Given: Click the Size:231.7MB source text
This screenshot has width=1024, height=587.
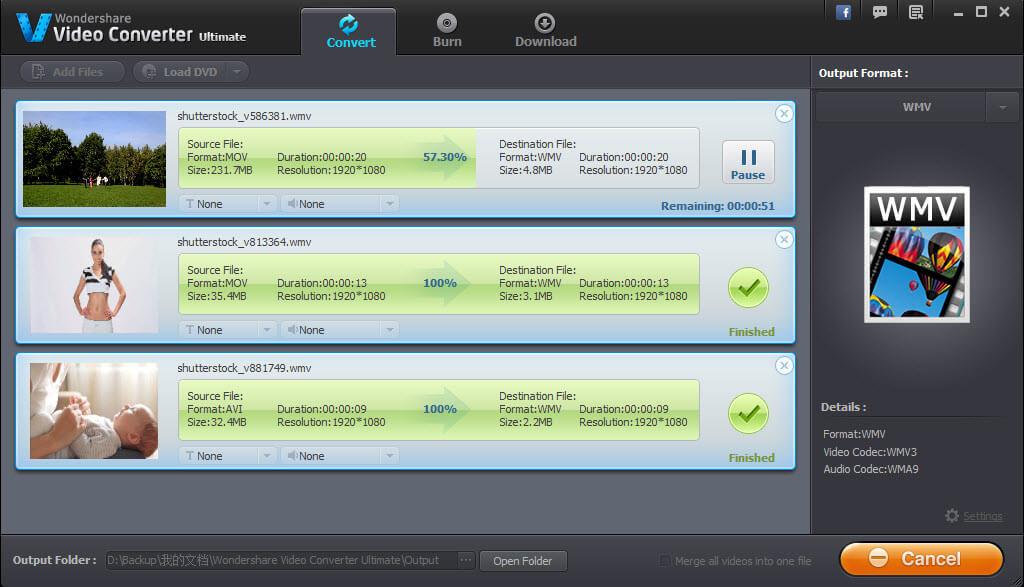Looking at the screenshot, I should (219, 170).
